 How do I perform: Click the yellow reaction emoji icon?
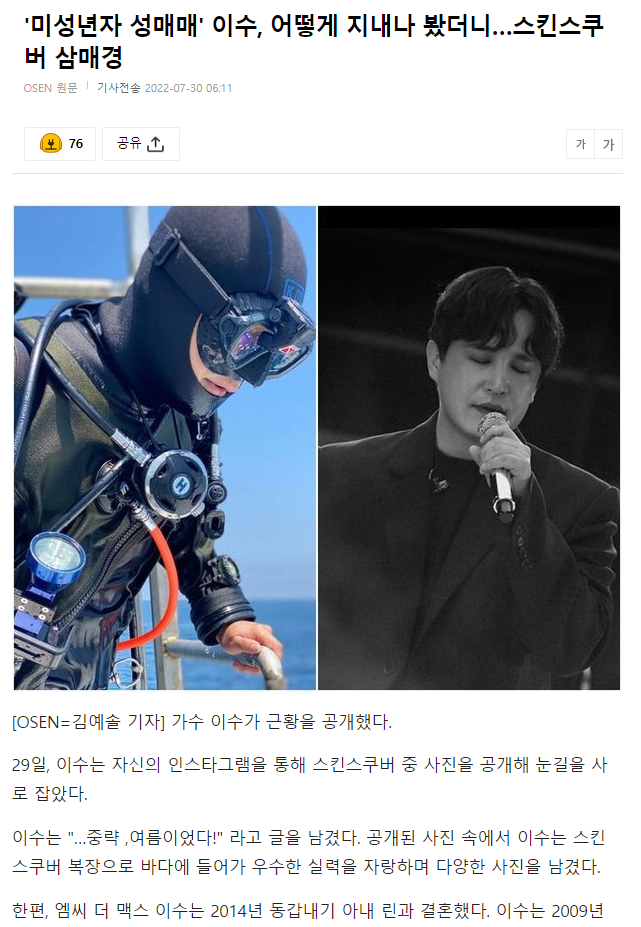(x=51, y=144)
